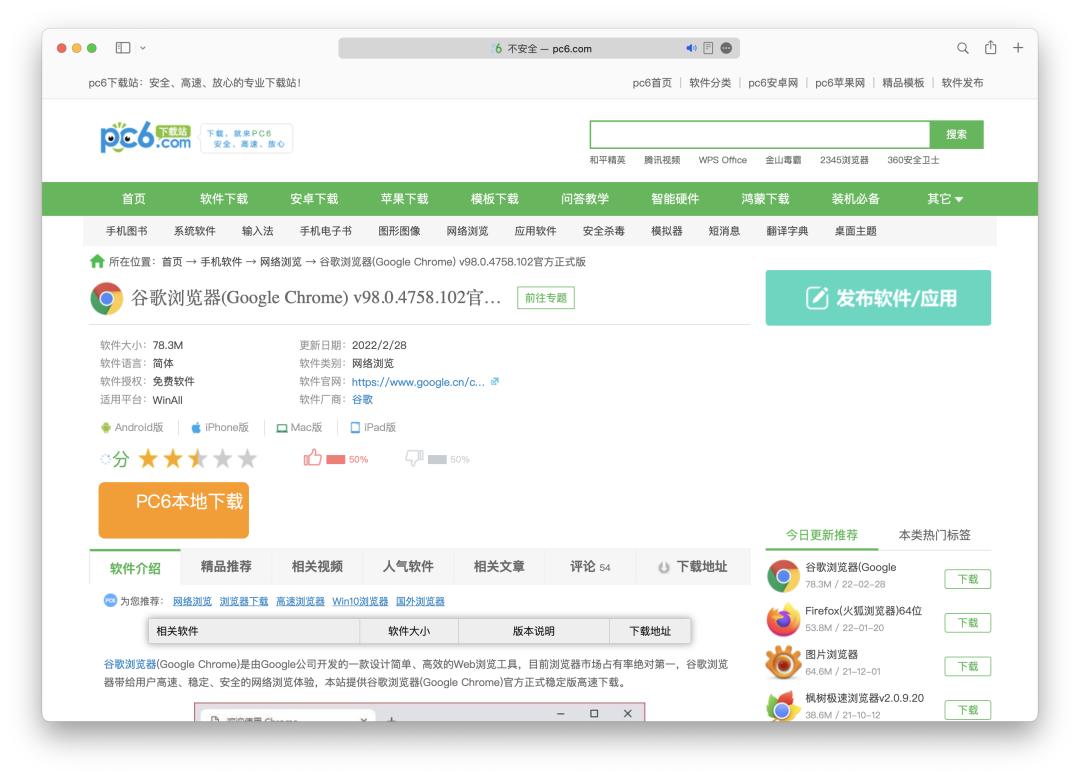Open 软件下载 in green navigation bar

(x=224, y=199)
